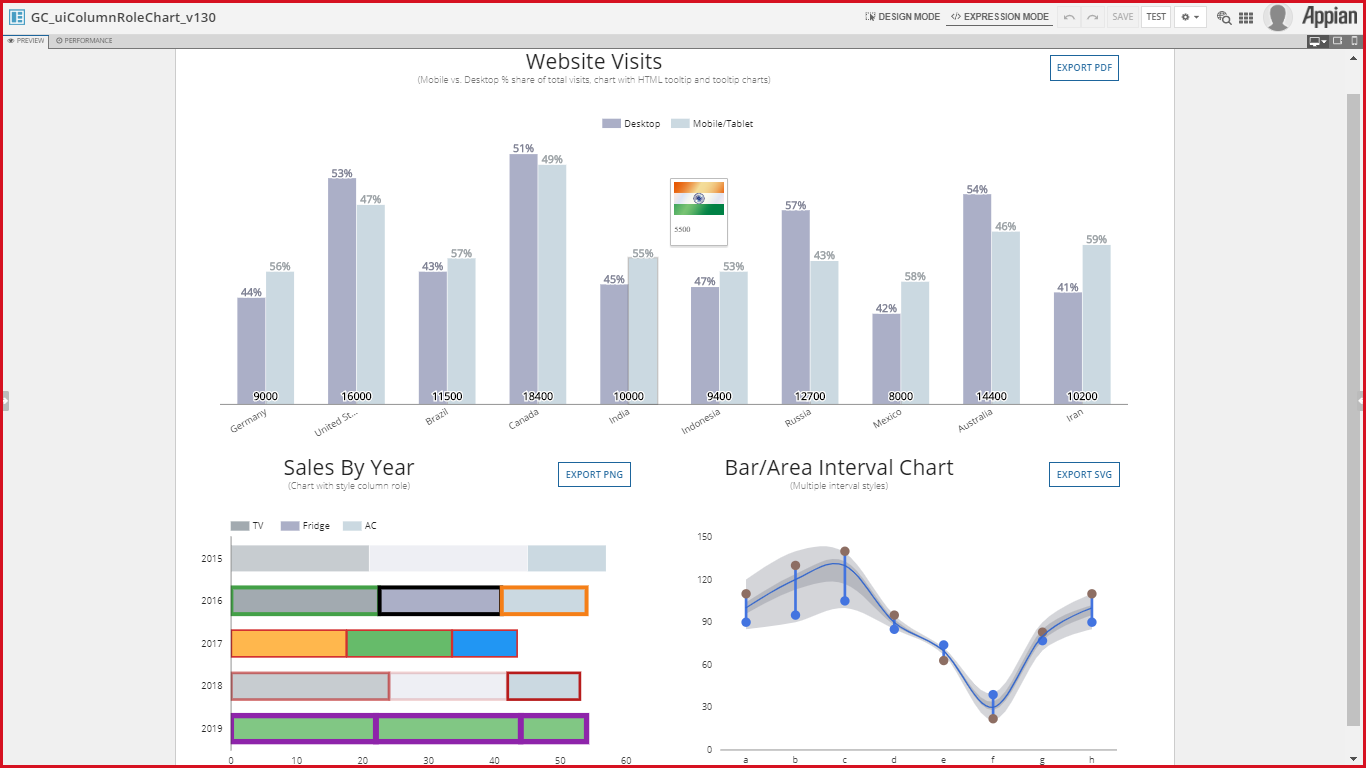Viewport: 1366px width, 768px height.
Task: Toggle Mobile/Tablet series in legend
Action: (x=712, y=124)
